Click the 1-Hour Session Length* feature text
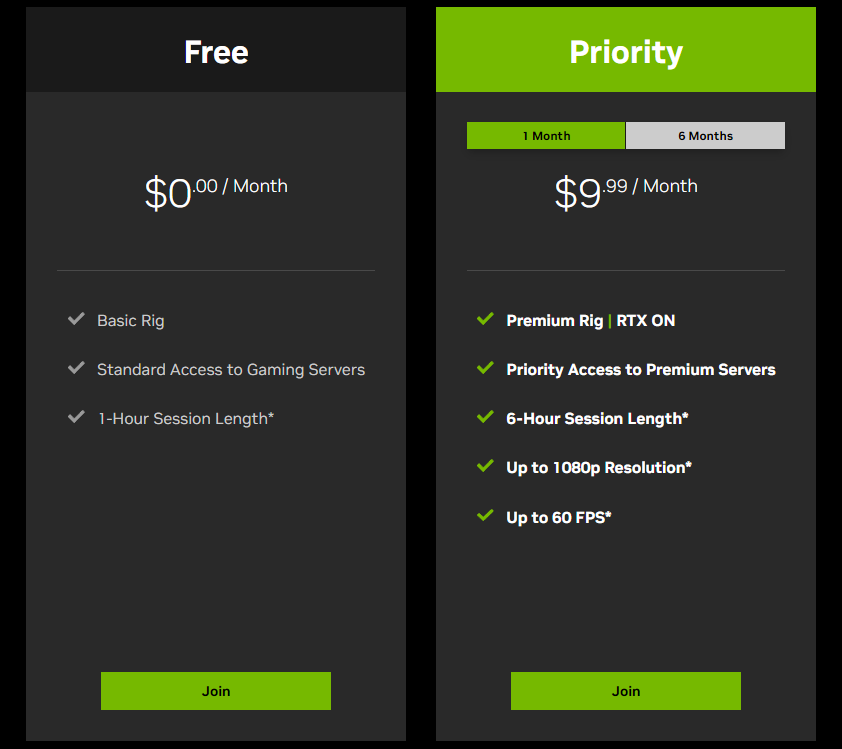The width and height of the screenshot is (842, 749). [x=185, y=419]
